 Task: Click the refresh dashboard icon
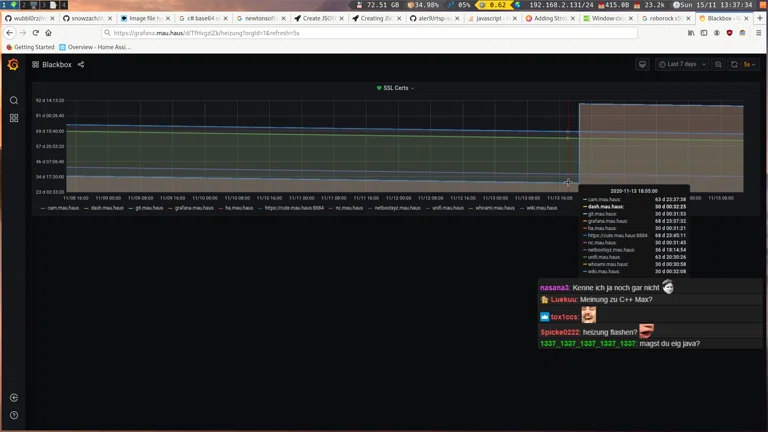tap(734, 65)
